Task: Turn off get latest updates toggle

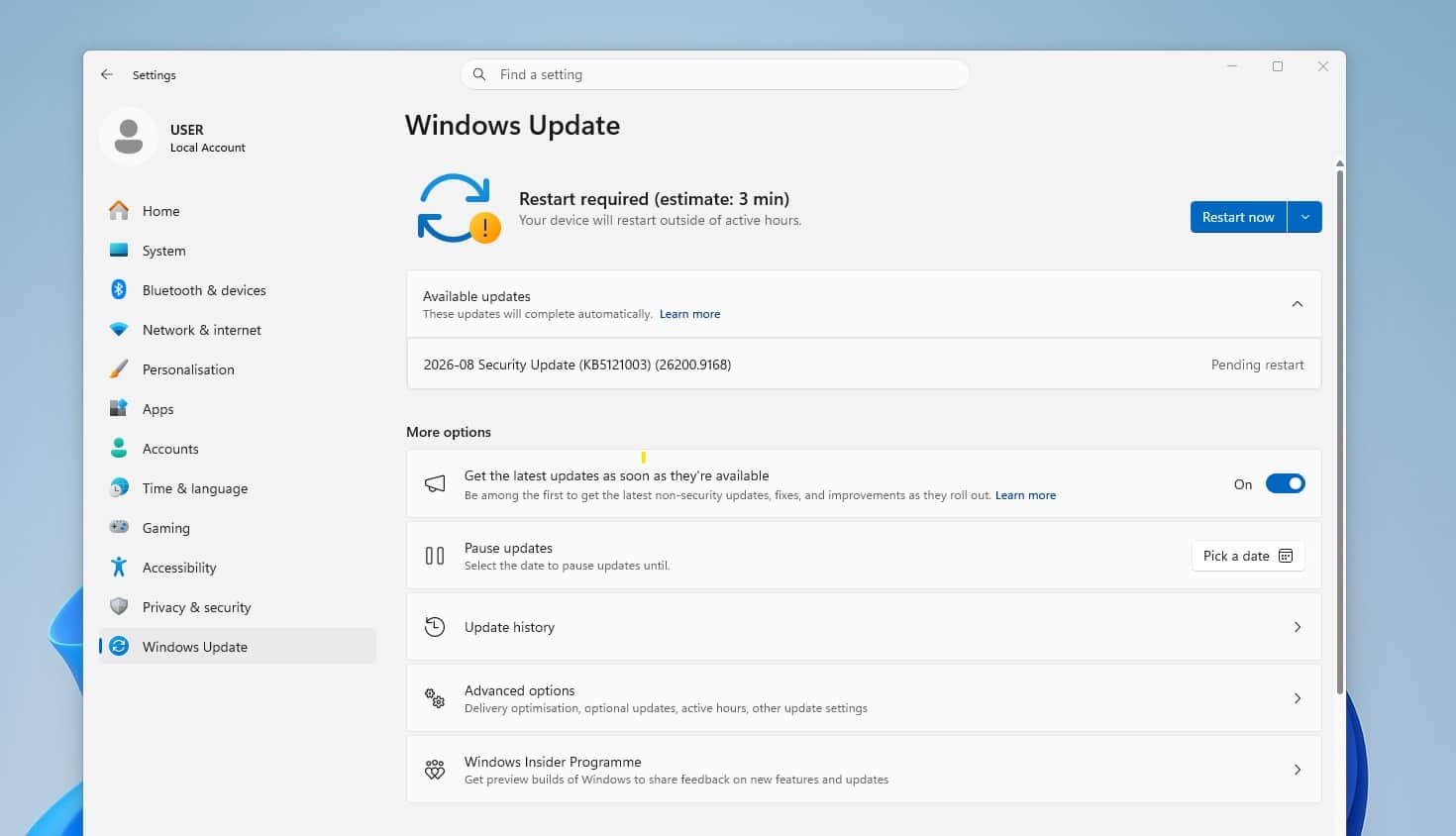Action: (1285, 484)
